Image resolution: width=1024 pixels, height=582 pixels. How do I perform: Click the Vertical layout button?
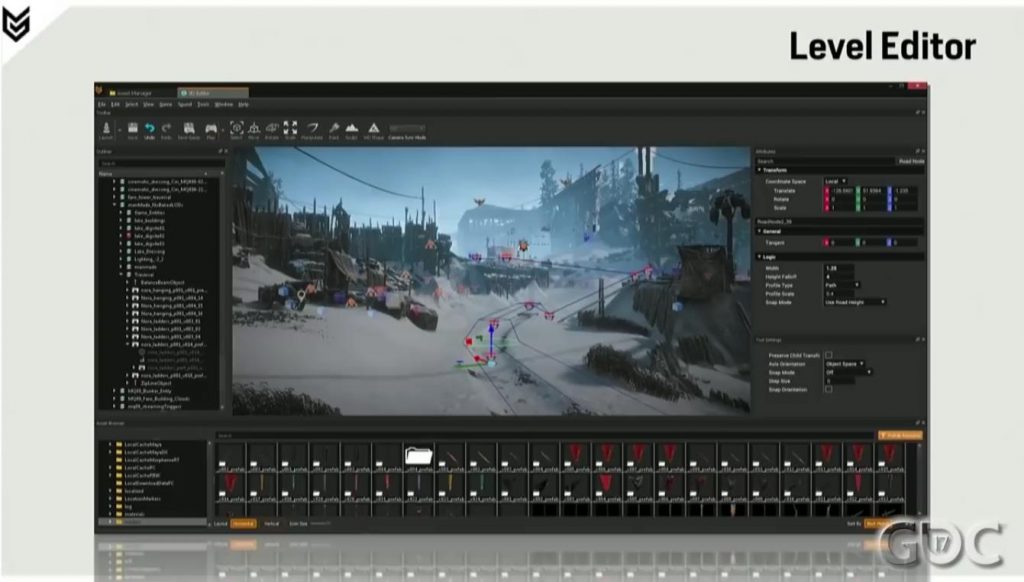[x=272, y=524]
